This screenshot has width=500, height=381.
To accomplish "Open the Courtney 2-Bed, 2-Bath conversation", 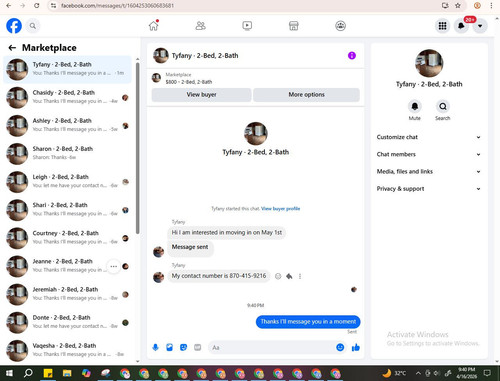I will tap(67, 238).
